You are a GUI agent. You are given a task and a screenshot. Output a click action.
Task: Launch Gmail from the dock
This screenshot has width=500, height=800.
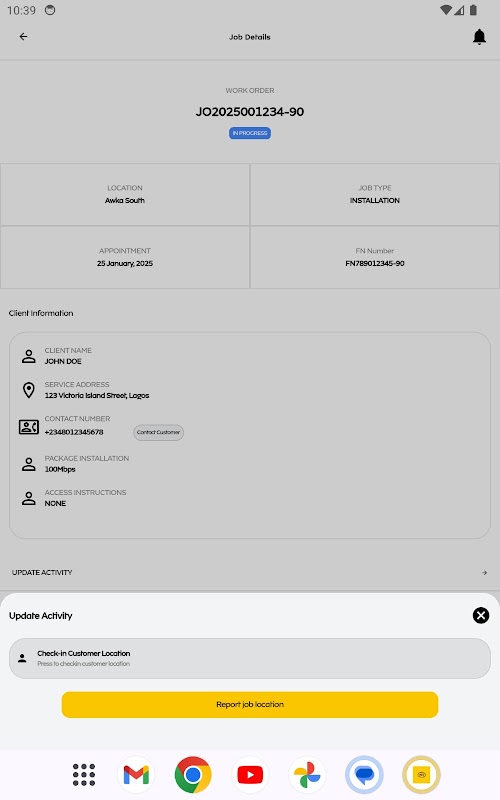click(x=136, y=774)
